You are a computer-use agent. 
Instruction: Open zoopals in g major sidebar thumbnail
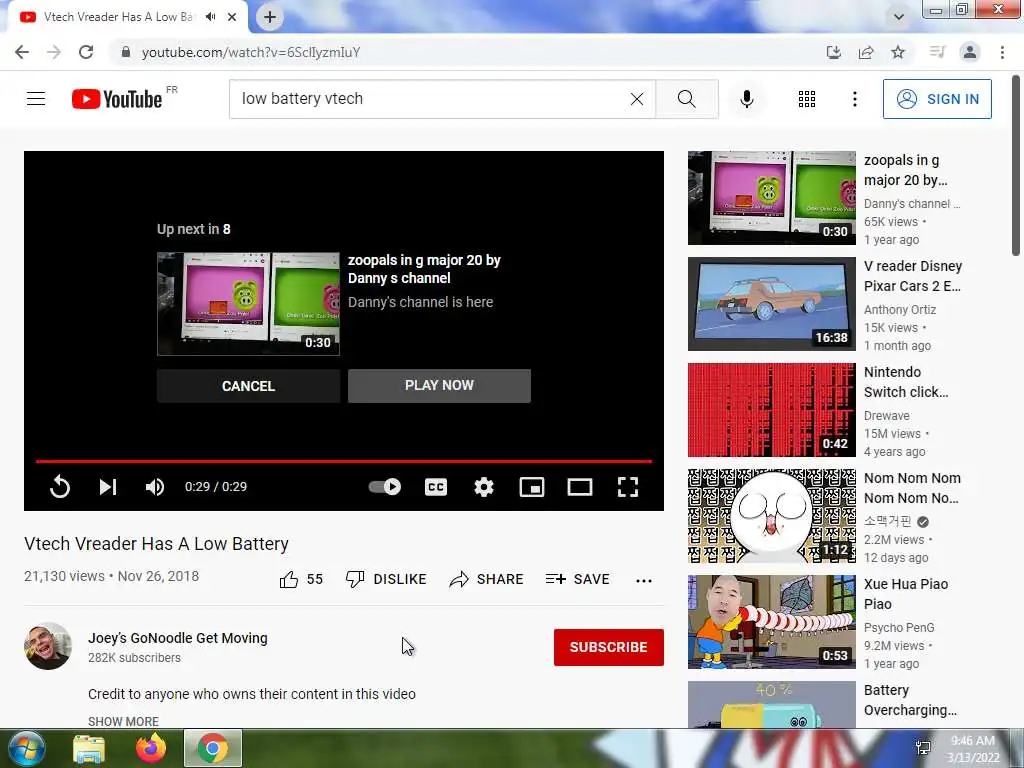tap(771, 198)
